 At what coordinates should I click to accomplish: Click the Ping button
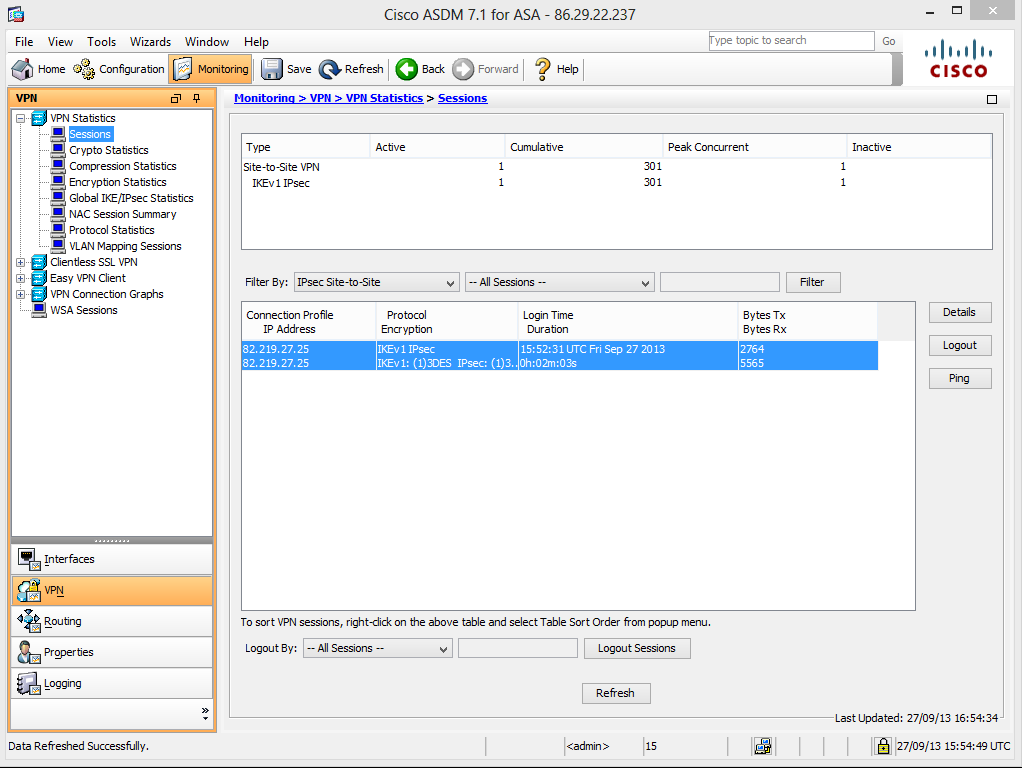click(960, 378)
